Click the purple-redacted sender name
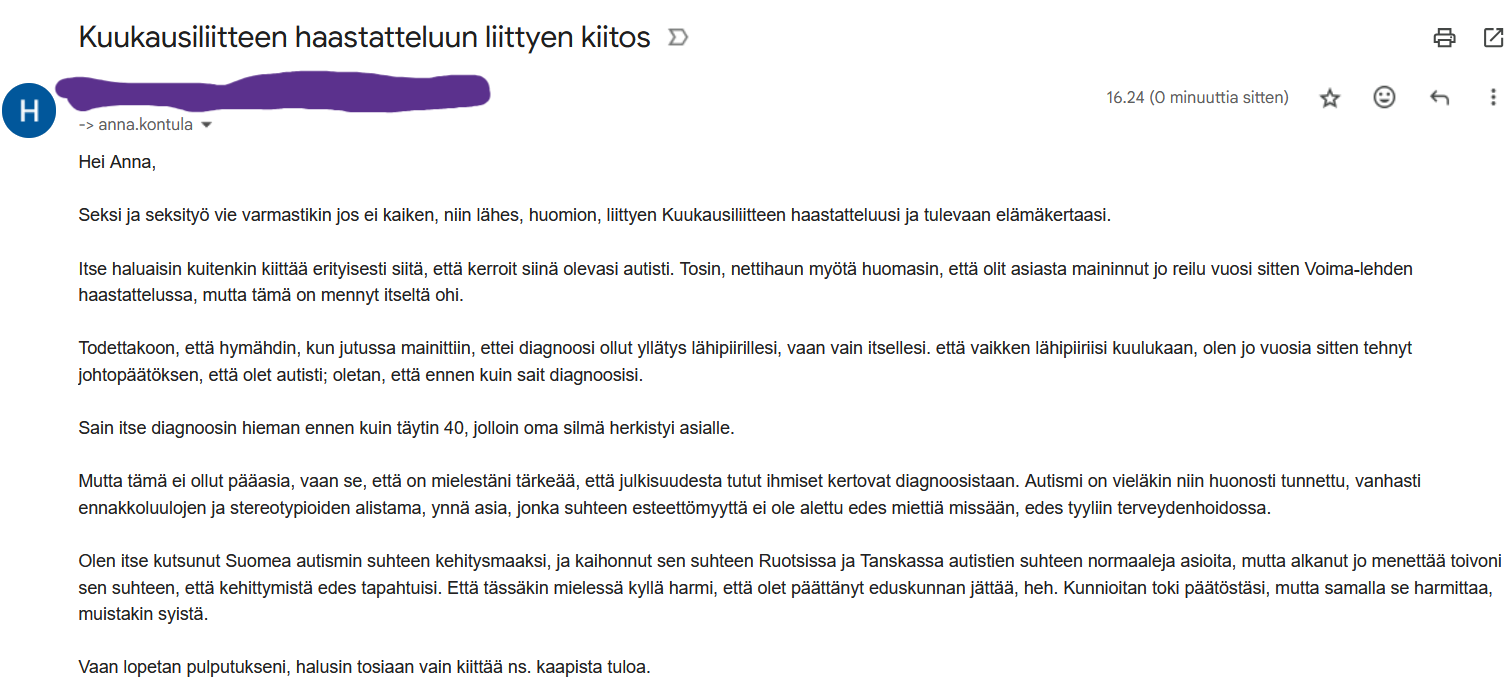 tap(270, 90)
